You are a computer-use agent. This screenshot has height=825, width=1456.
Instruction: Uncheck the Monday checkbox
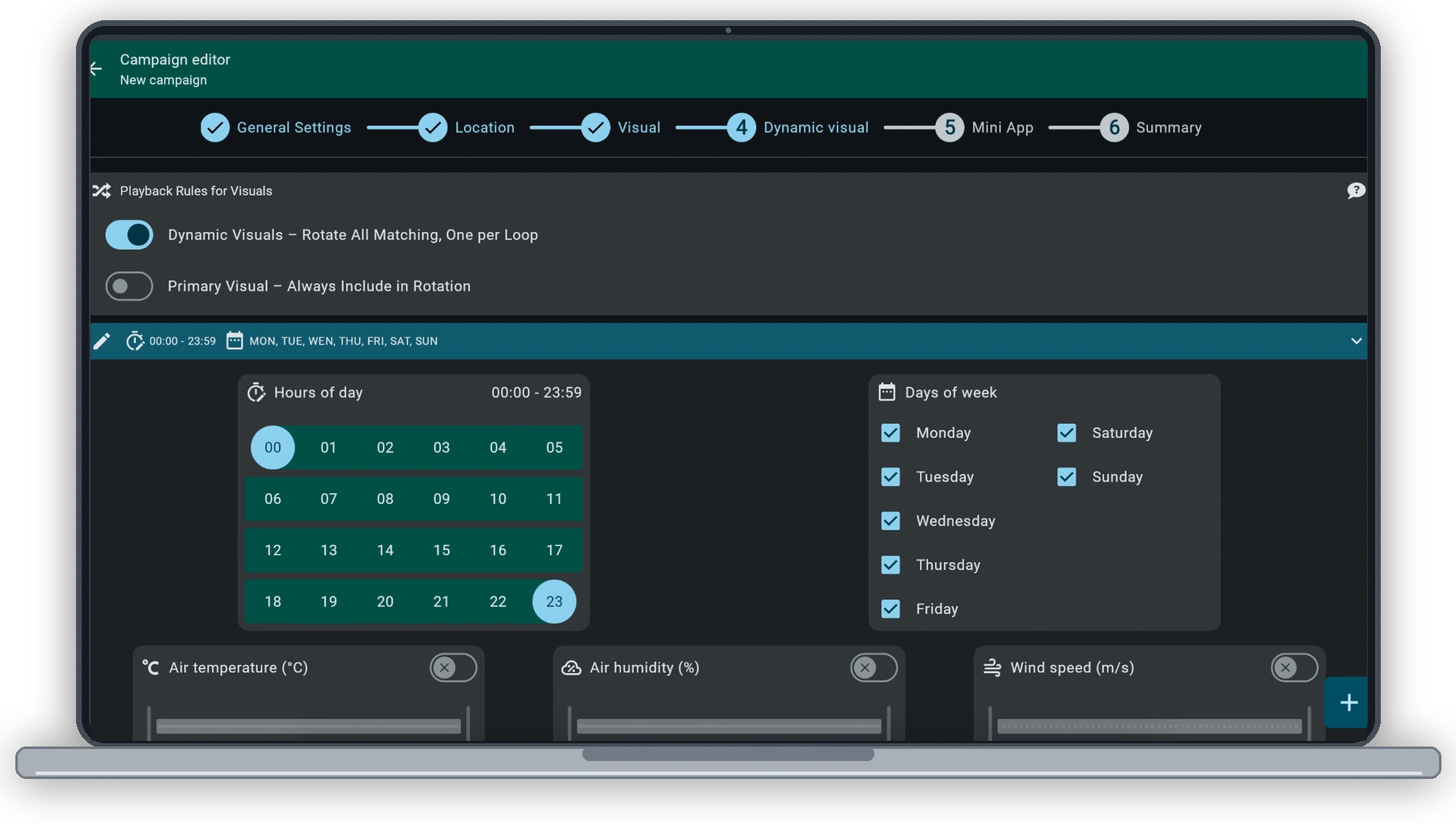point(891,433)
